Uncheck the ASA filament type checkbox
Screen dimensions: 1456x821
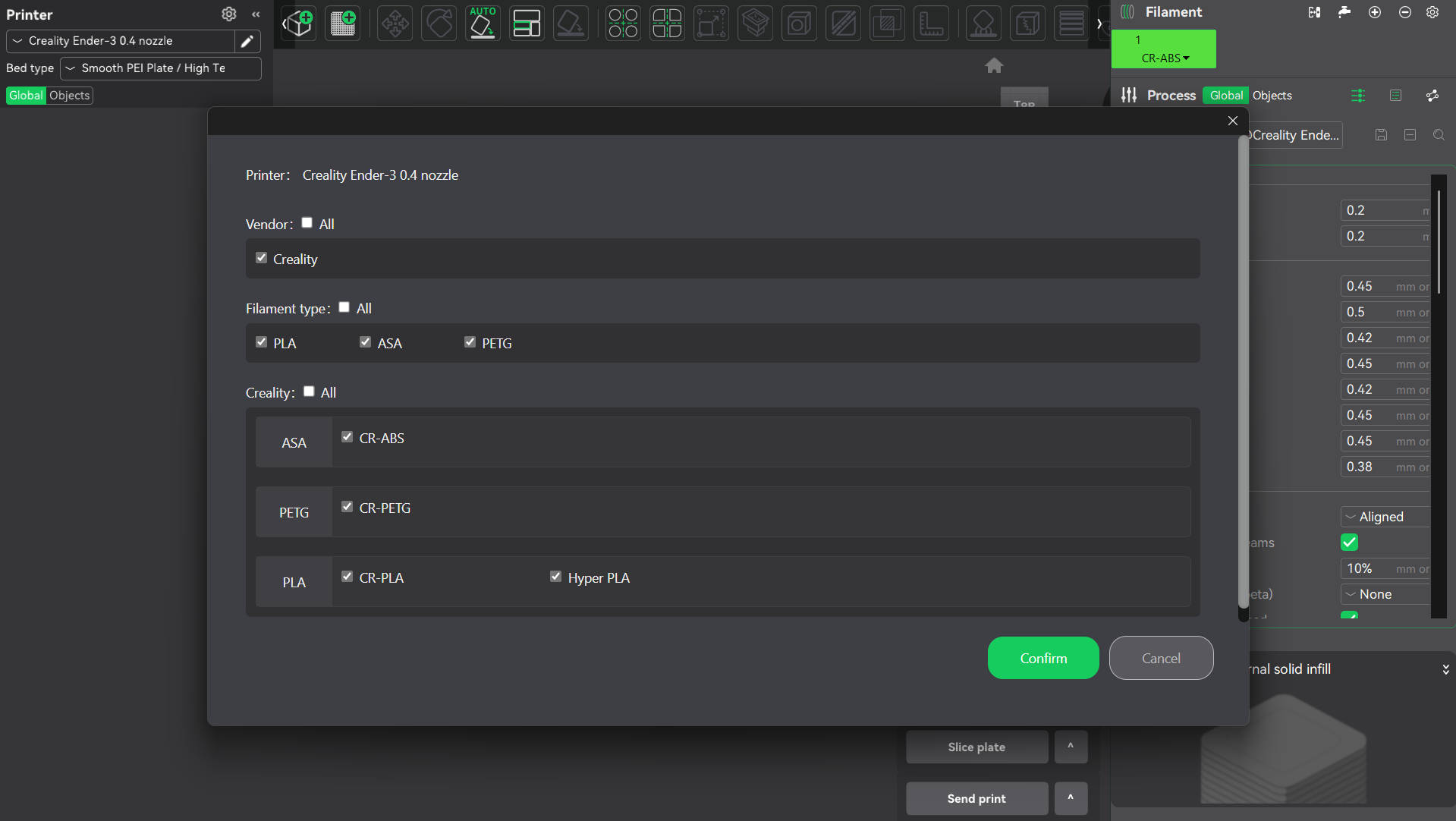click(x=365, y=342)
